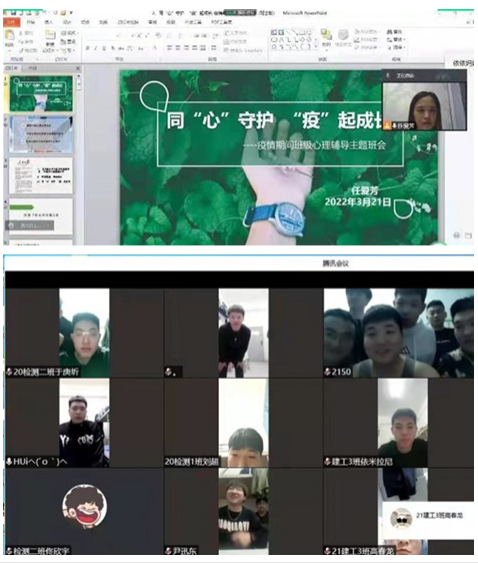The width and height of the screenshot is (478, 563).
Task: Click the date text 2022年3月21日
Action: click(358, 202)
